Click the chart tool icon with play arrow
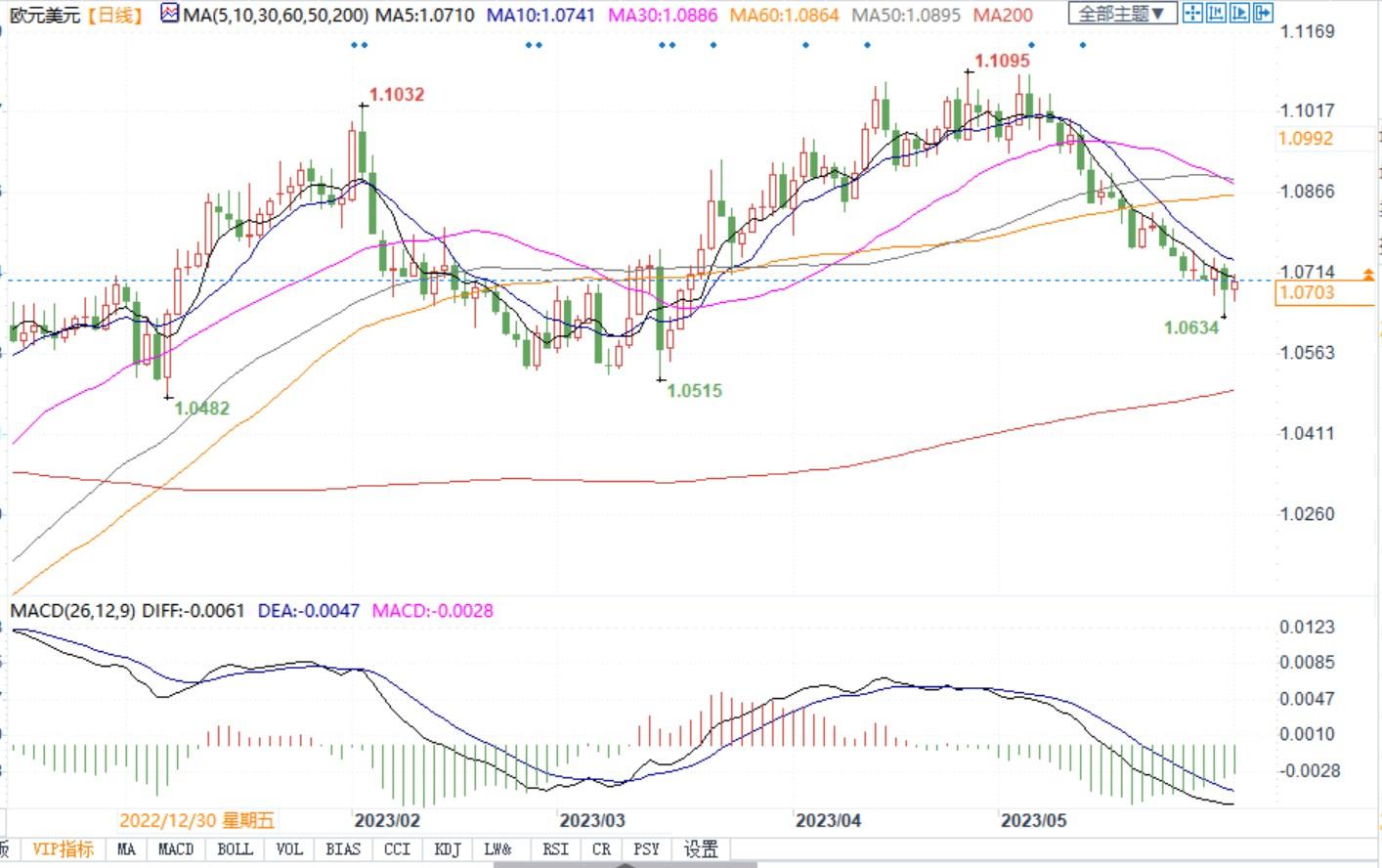Screen dimensions: 1382x868 [x=1239, y=13]
